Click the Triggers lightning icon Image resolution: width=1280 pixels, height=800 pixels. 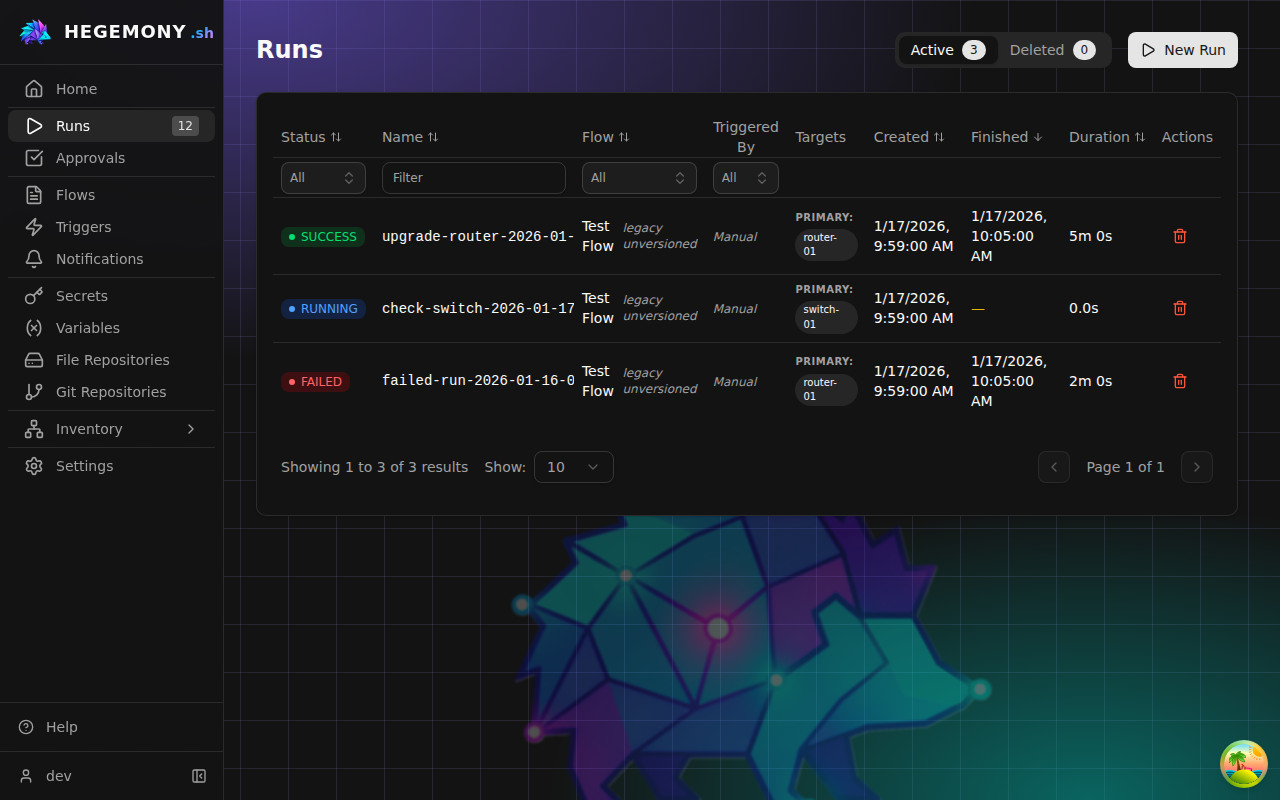[34, 227]
